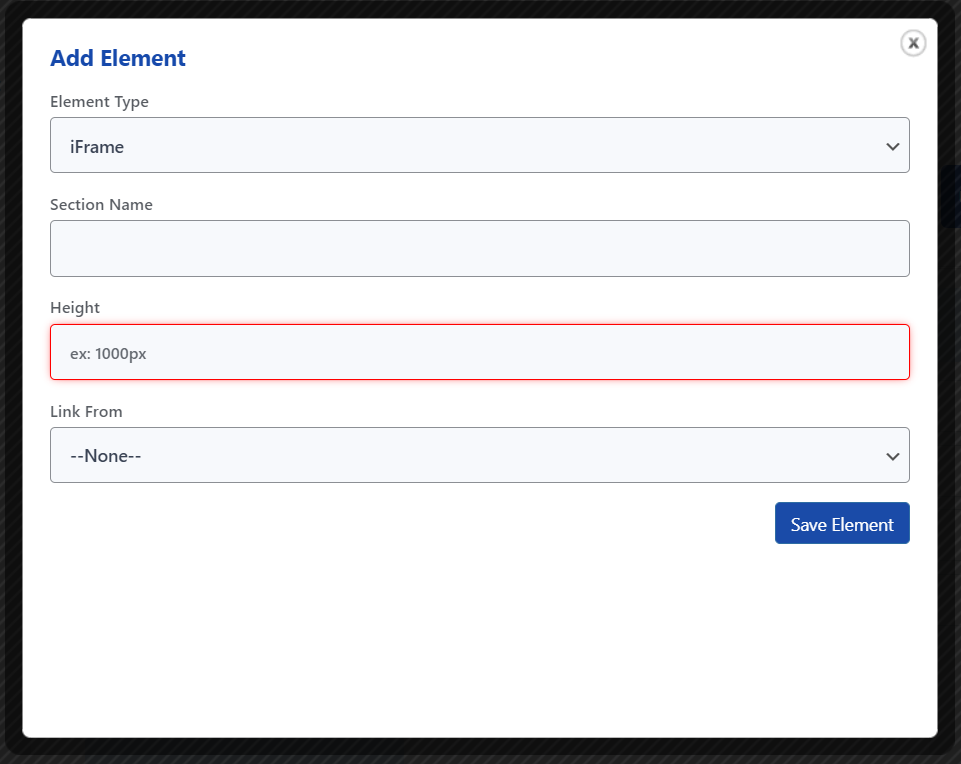Close the Add Element dialog
Screen dimensions: 961x764
[x=913, y=43]
